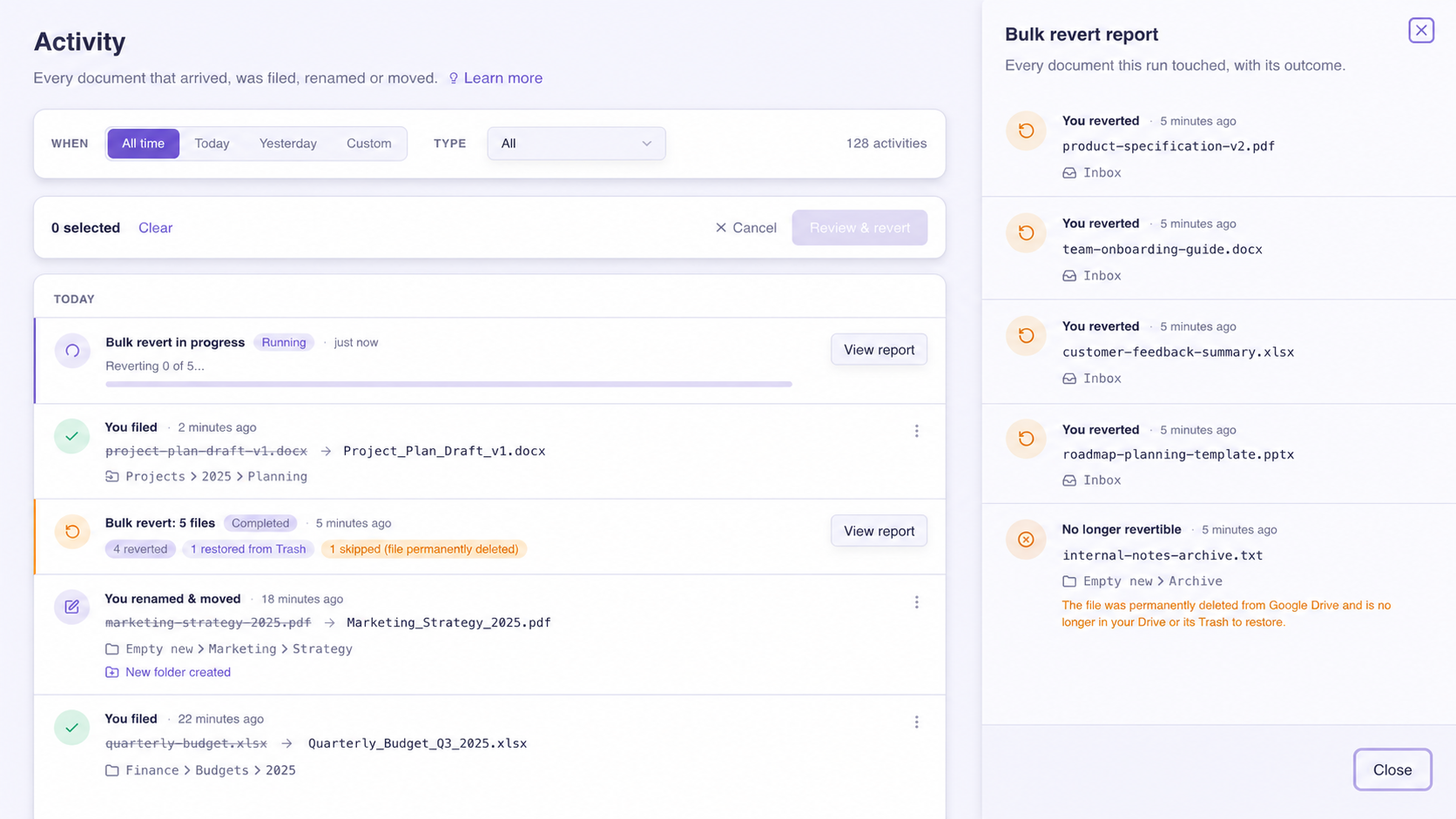
Task: Click the Close button in the report panel
Action: pos(1392,769)
